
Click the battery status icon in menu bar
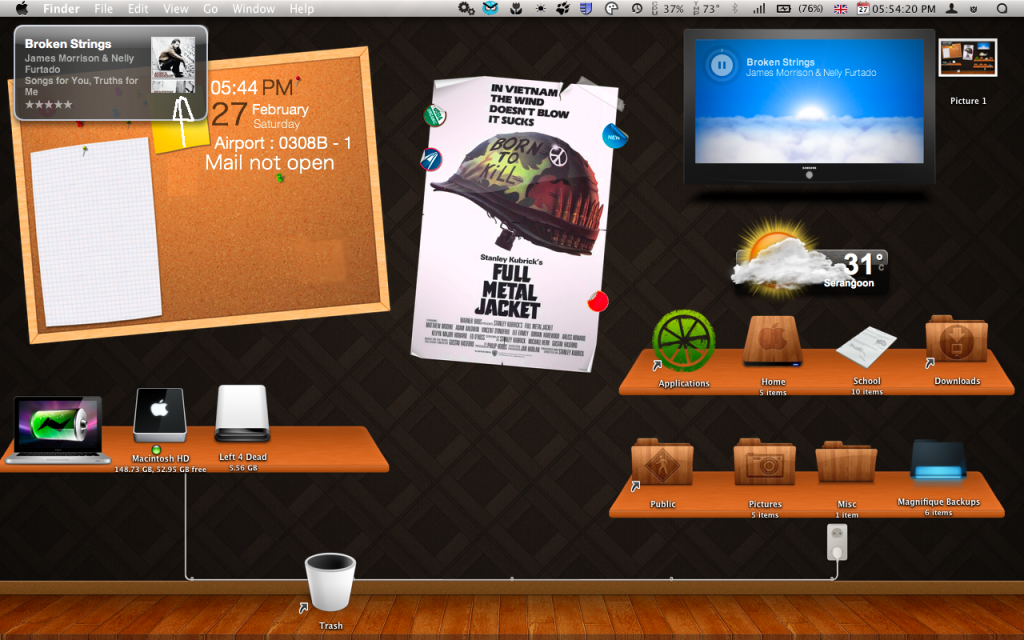coord(783,8)
